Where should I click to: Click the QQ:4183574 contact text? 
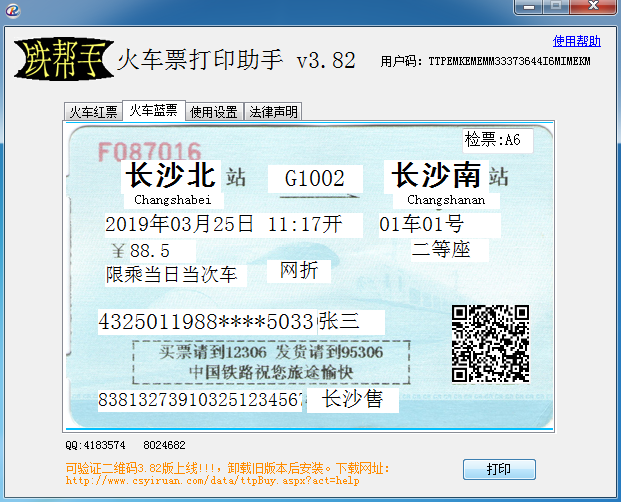pos(95,445)
